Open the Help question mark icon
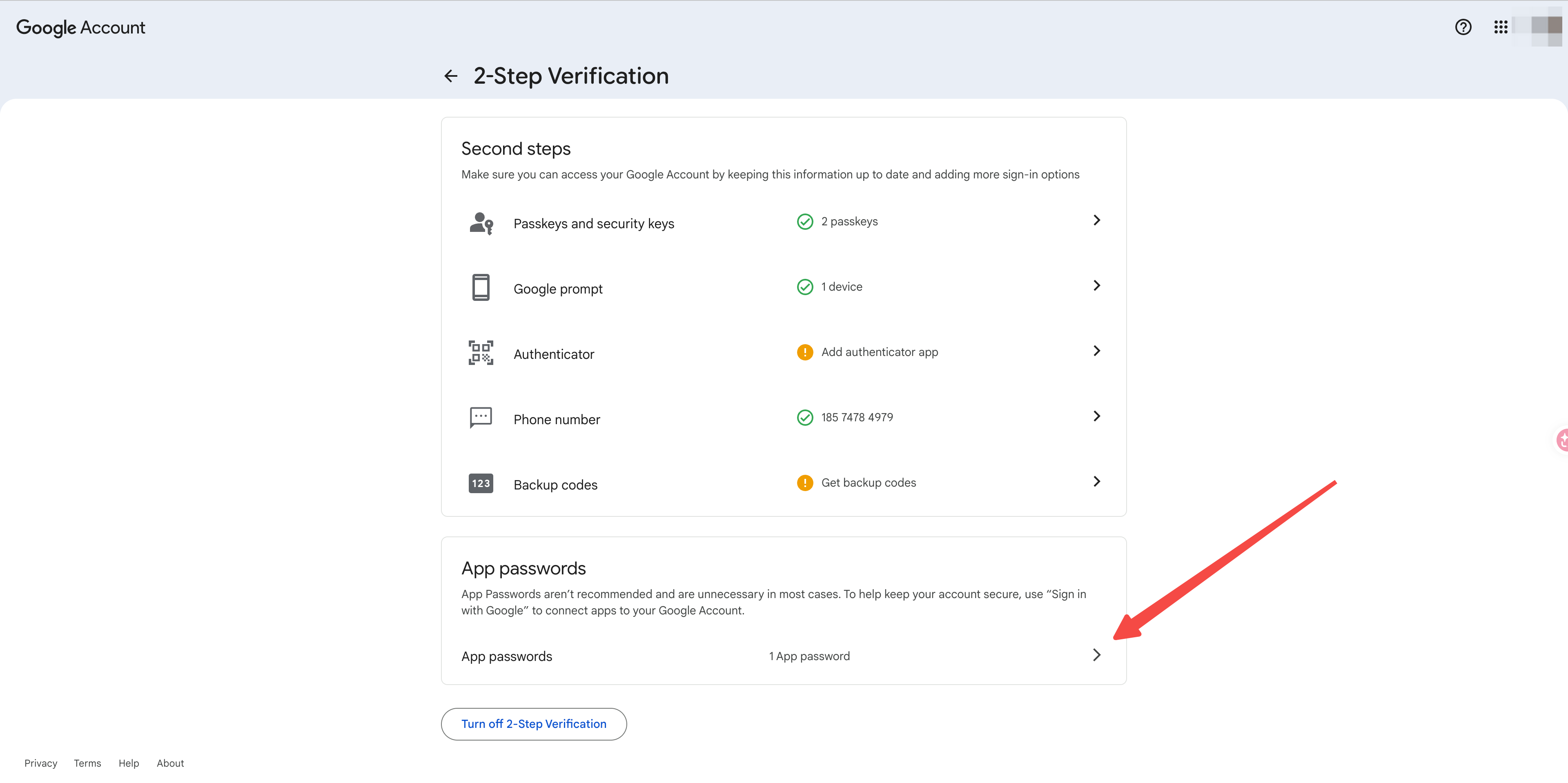Image resolution: width=1568 pixels, height=783 pixels. point(1463,27)
